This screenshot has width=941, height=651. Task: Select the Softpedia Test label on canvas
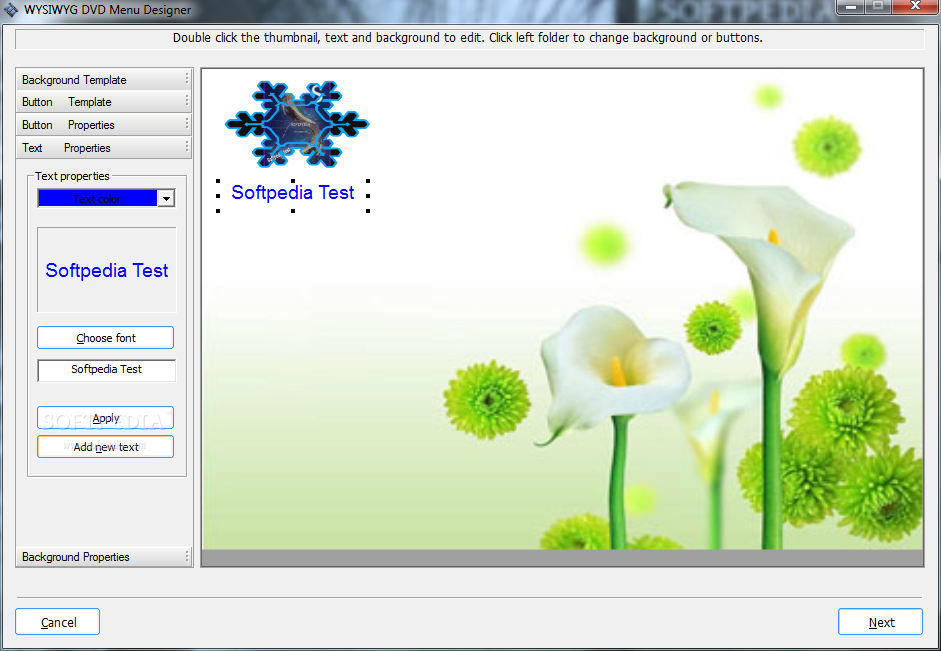coord(293,193)
